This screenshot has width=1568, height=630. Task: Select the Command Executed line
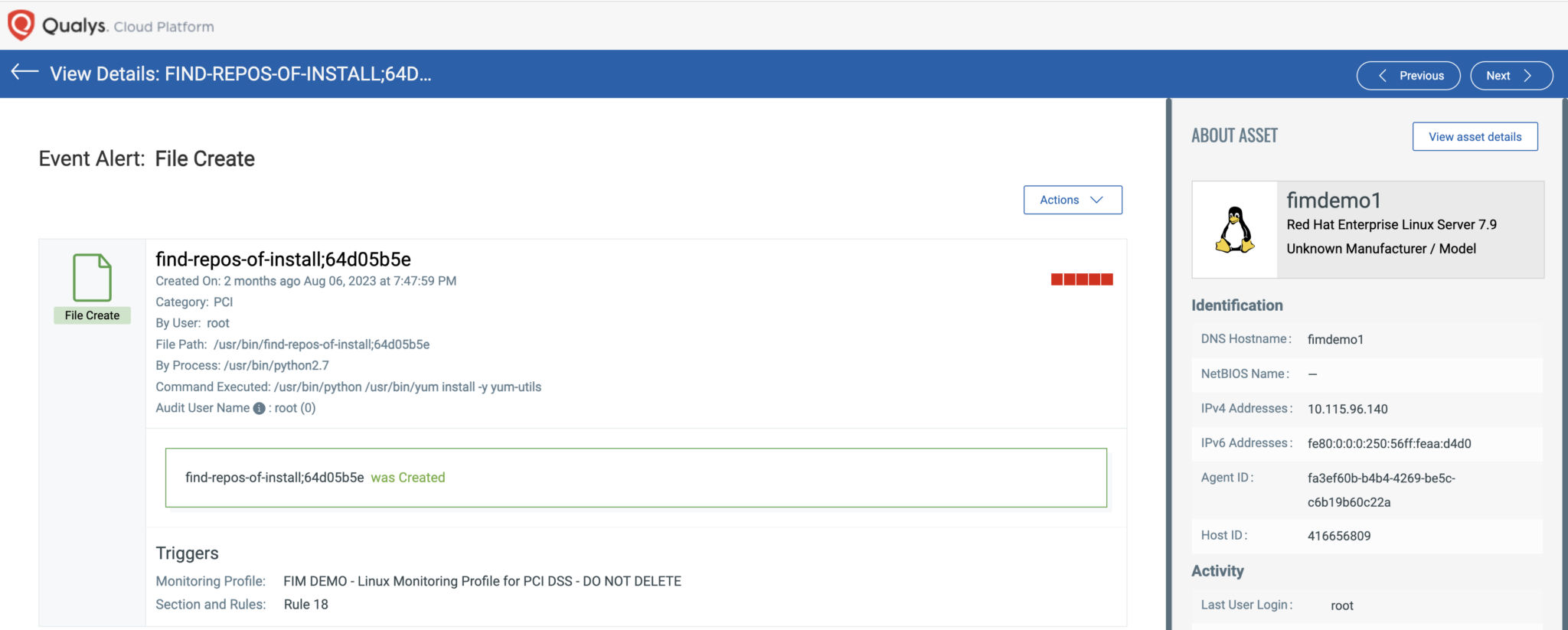pos(348,387)
